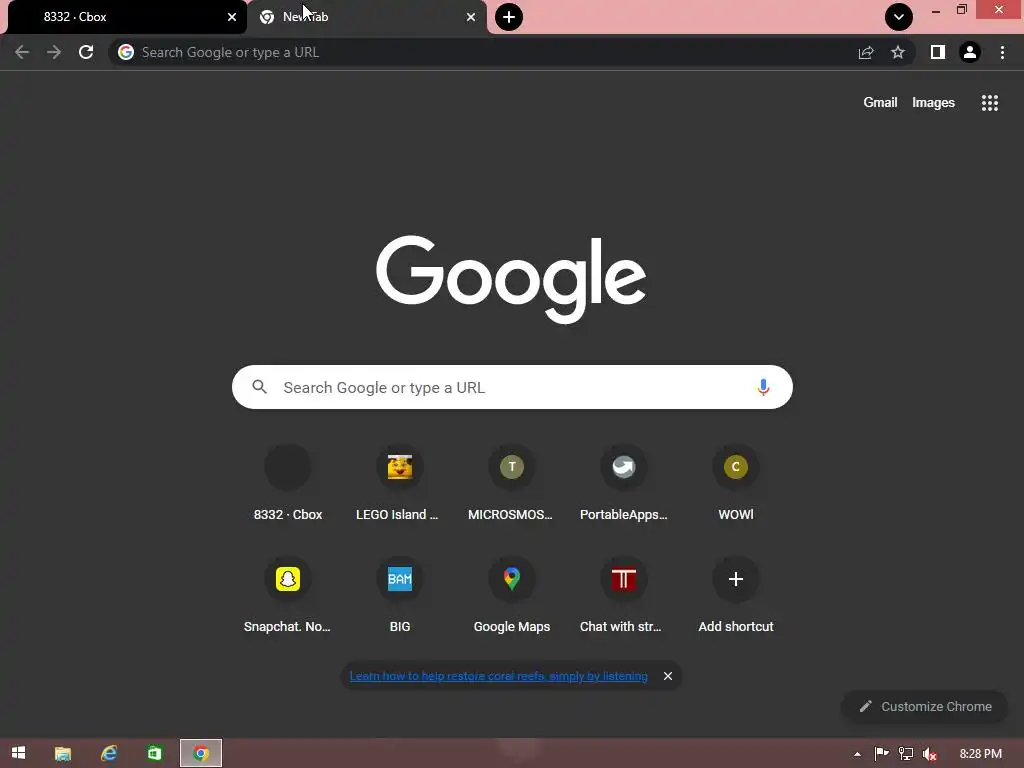Reload the current page
Image resolution: width=1024 pixels, height=768 pixels.
pos(86,52)
